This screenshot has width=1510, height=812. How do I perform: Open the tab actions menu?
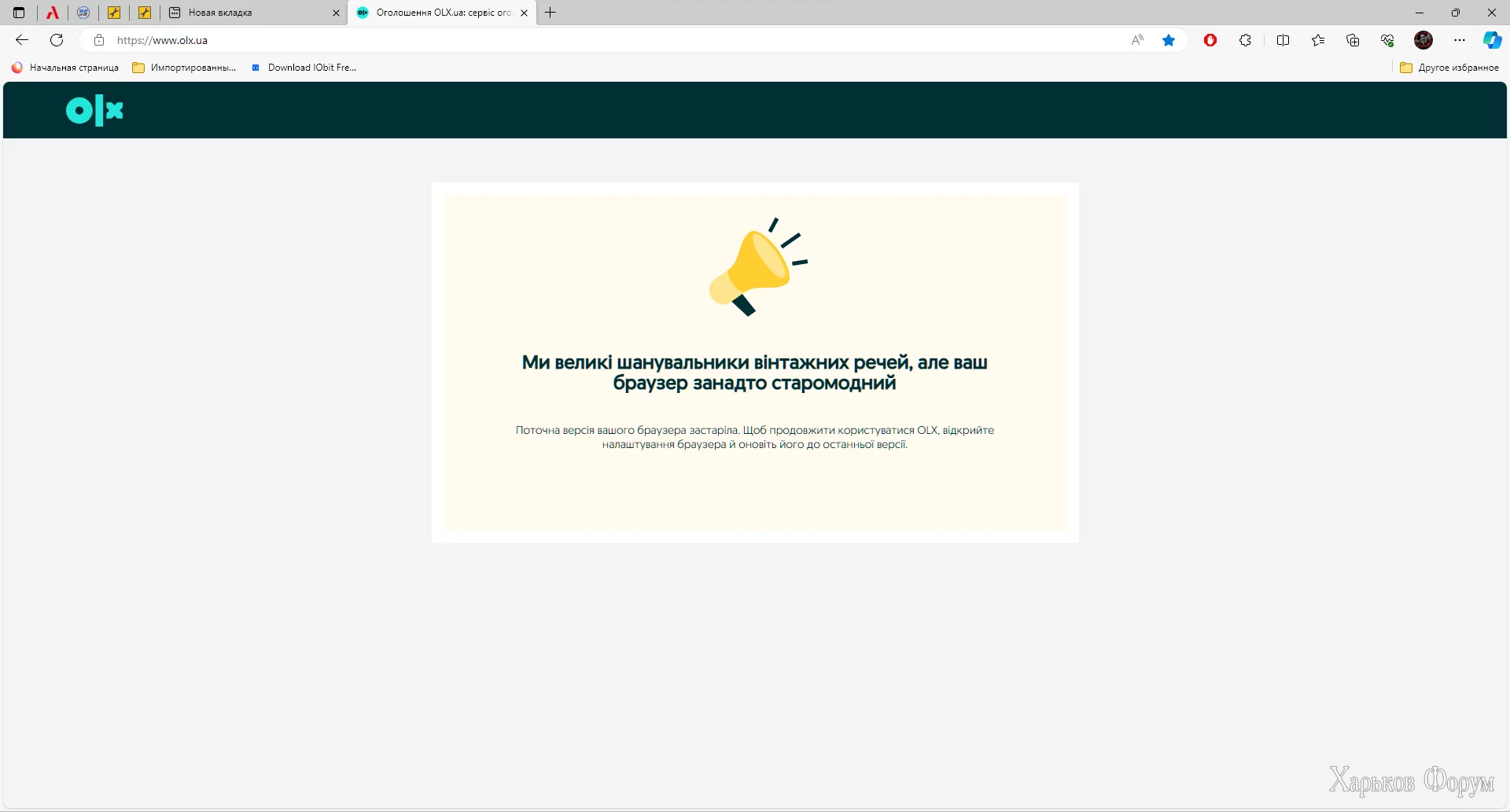19,13
